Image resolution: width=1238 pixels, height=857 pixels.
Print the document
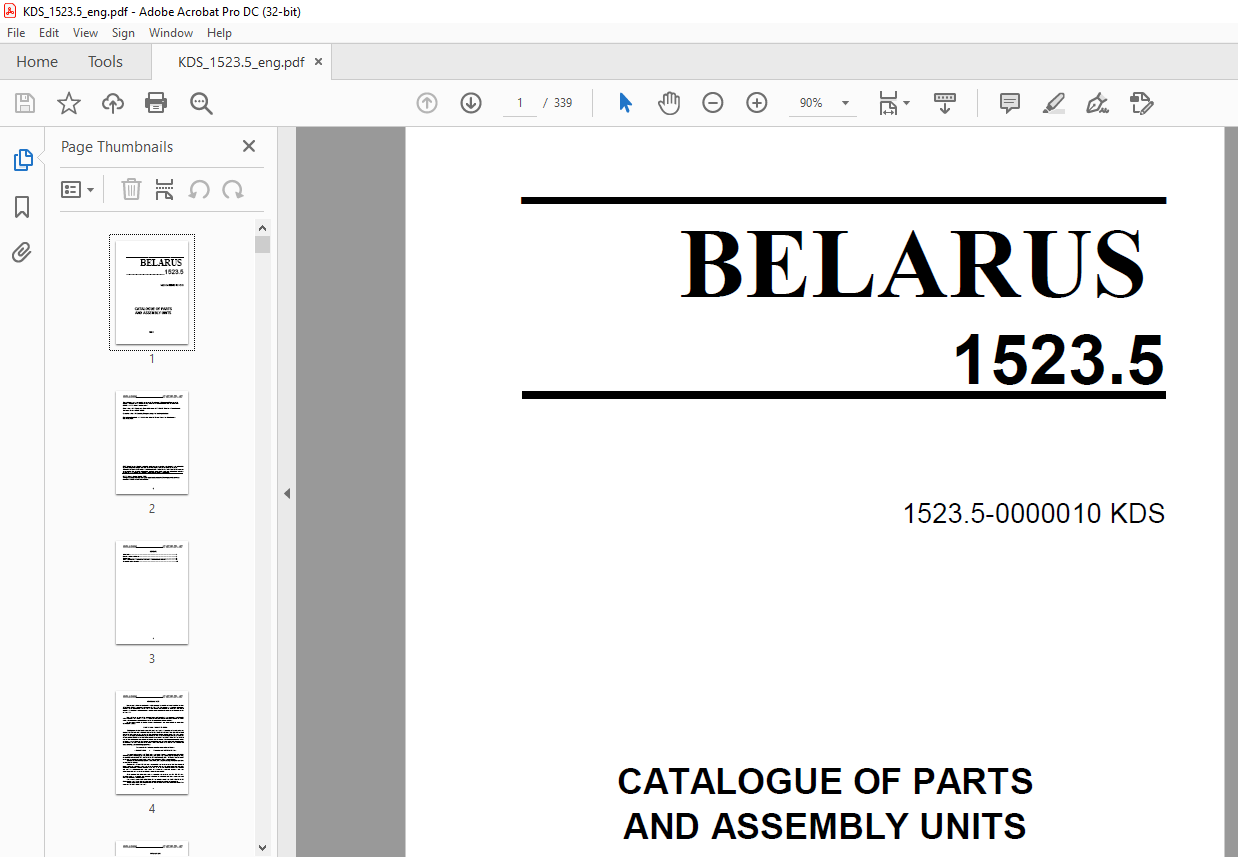tap(156, 103)
